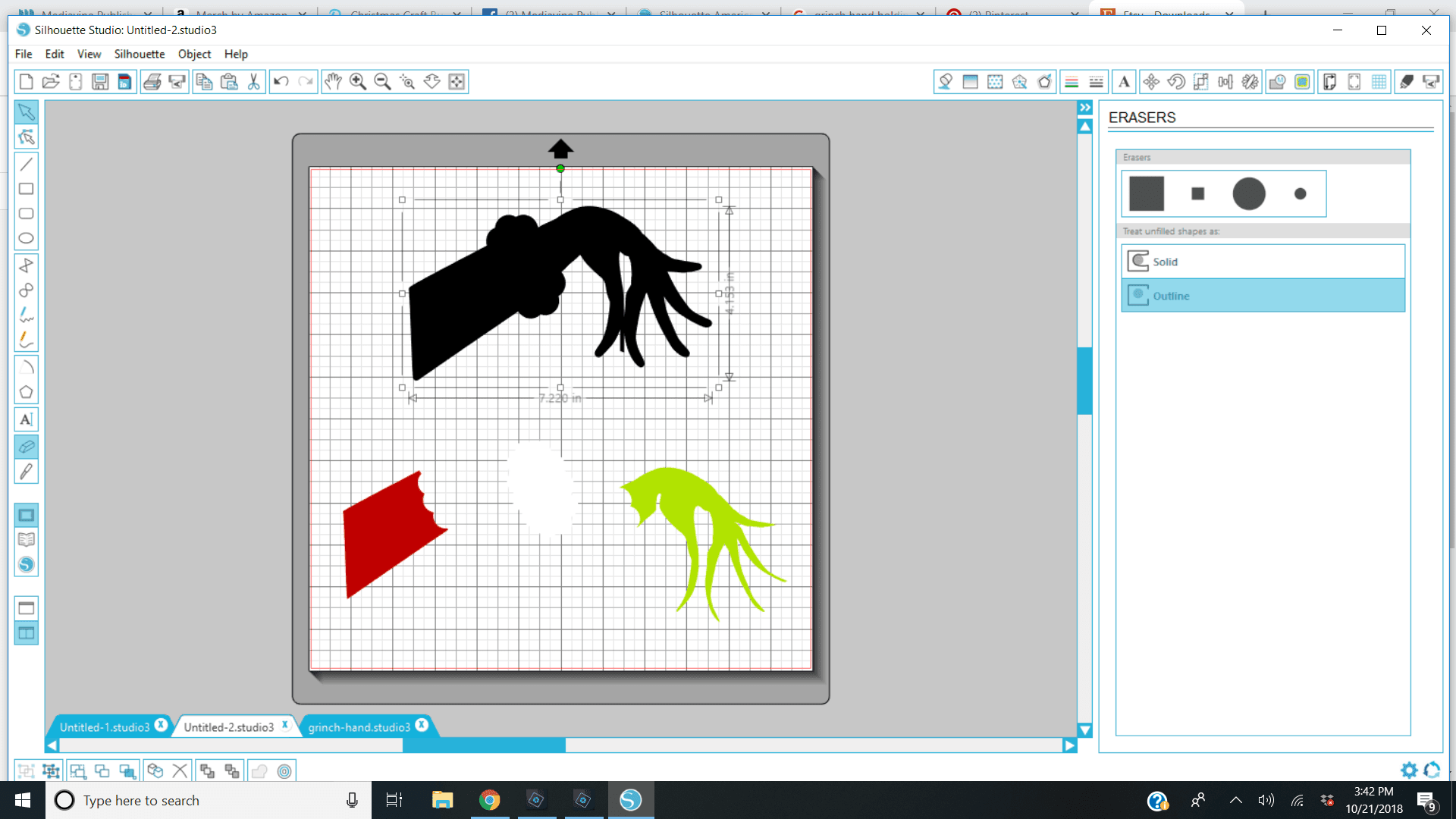Click the horizontal scrollbar right arrow
The width and height of the screenshot is (1456, 819).
(1069, 745)
